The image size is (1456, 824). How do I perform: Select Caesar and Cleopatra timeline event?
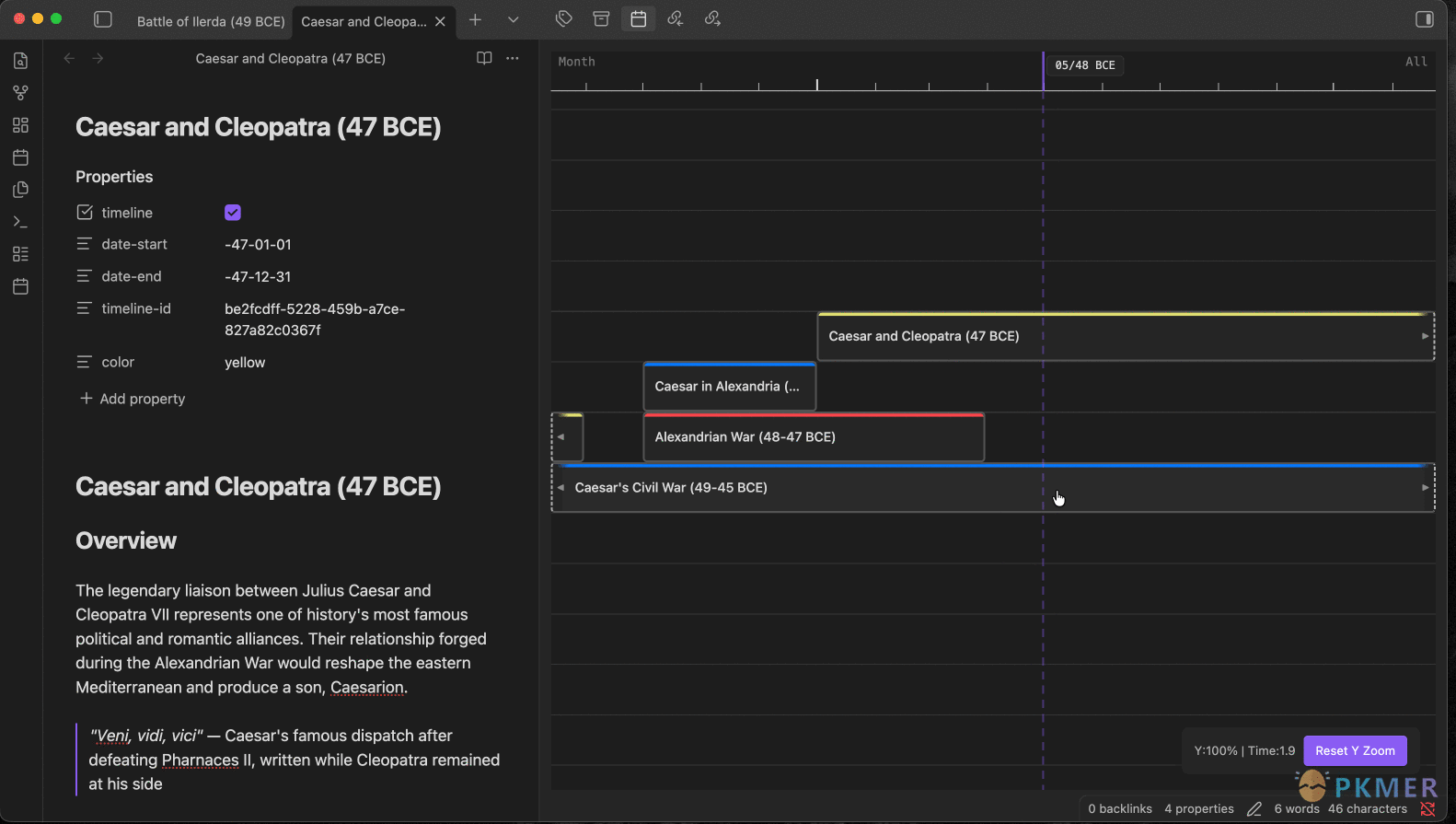[1126, 336]
